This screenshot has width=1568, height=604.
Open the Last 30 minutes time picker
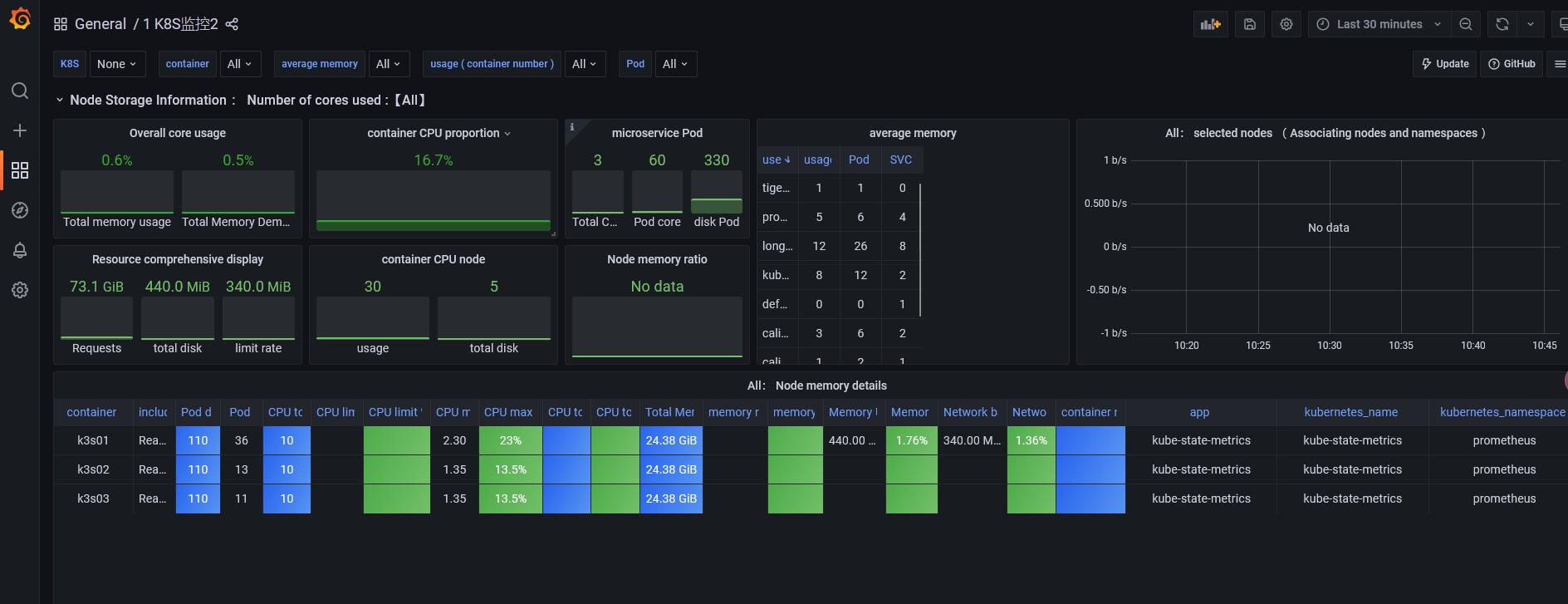tap(1379, 24)
